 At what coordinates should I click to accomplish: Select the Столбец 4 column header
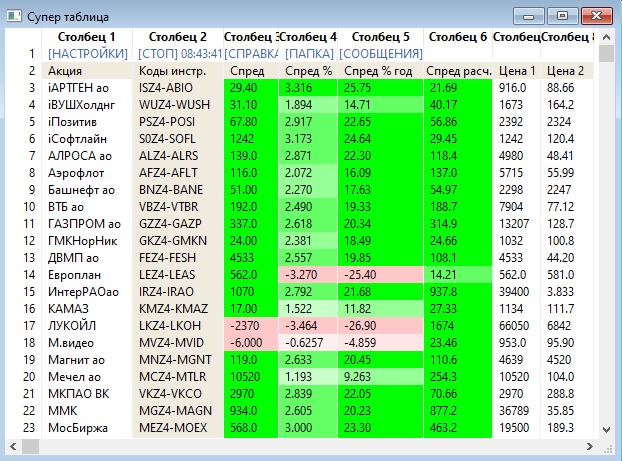tap(308, 36)
